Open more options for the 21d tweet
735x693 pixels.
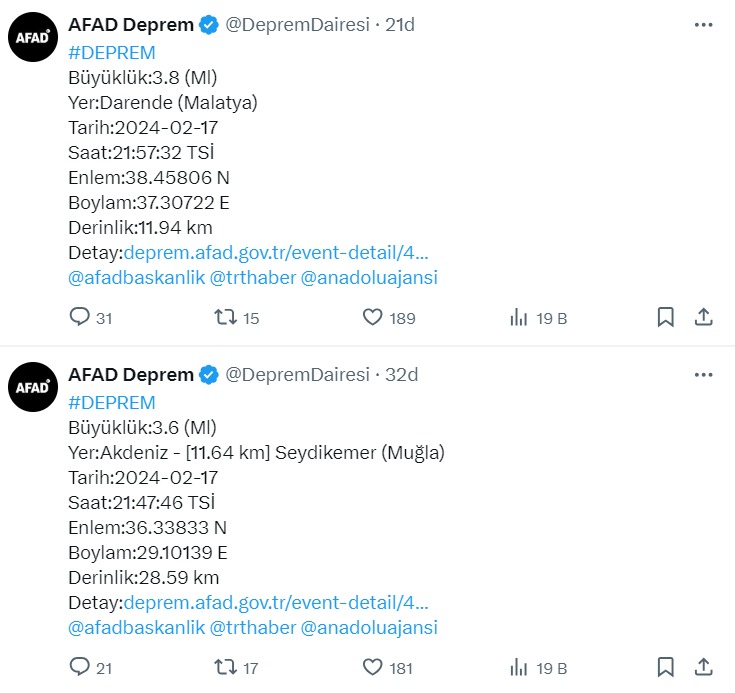(x=704, y=25)
